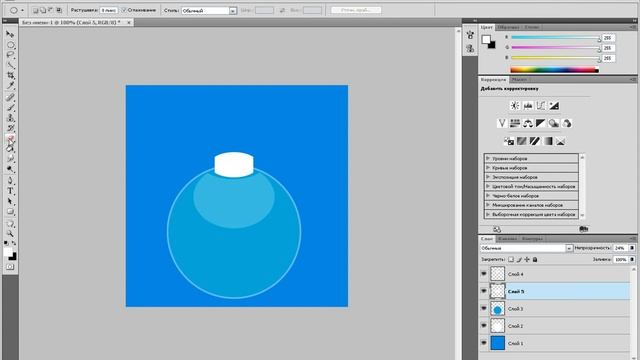640x360 pixels.
Task: Hide layer Слой 4 with its eye icon
Action: [x=484, y=274]
